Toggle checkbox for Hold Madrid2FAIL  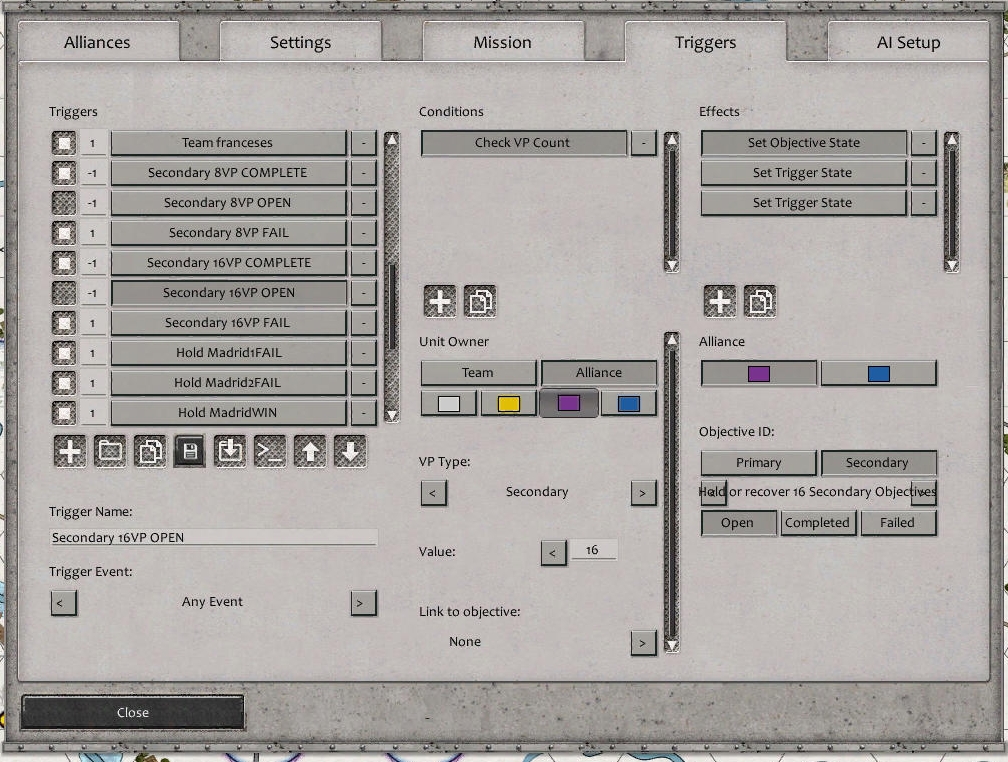64,383
